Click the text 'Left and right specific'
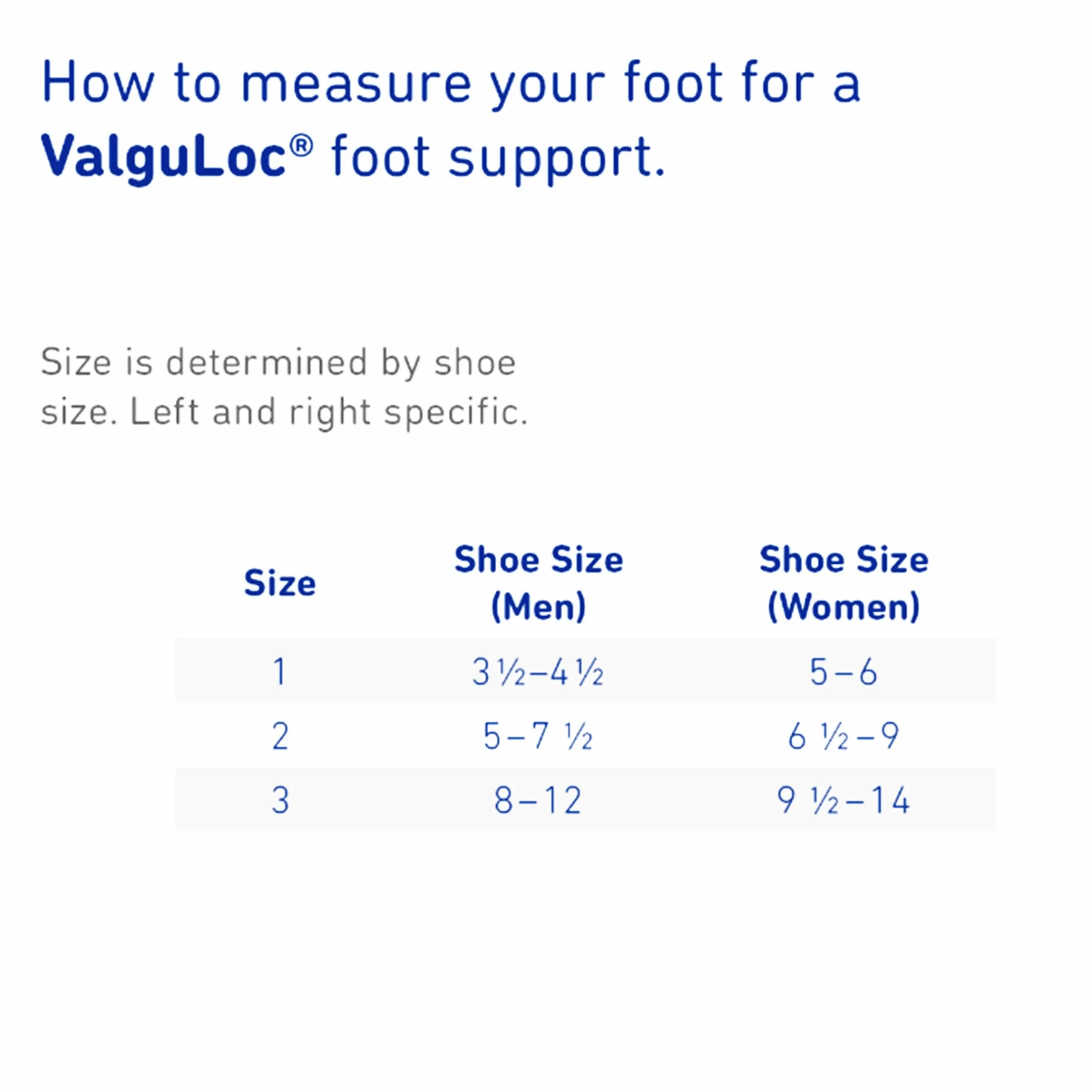The height and width of the screenshot is (1092, 1092). pyautogui.click(x=328, y=412)
